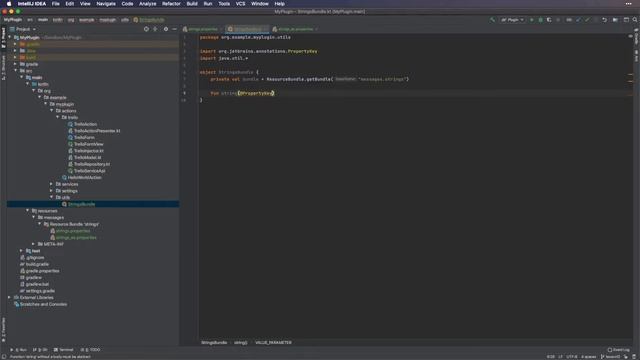The height and width of the screenshot is (360, 640).
Task: Expand the test folder node
Action: pos(22,251)
